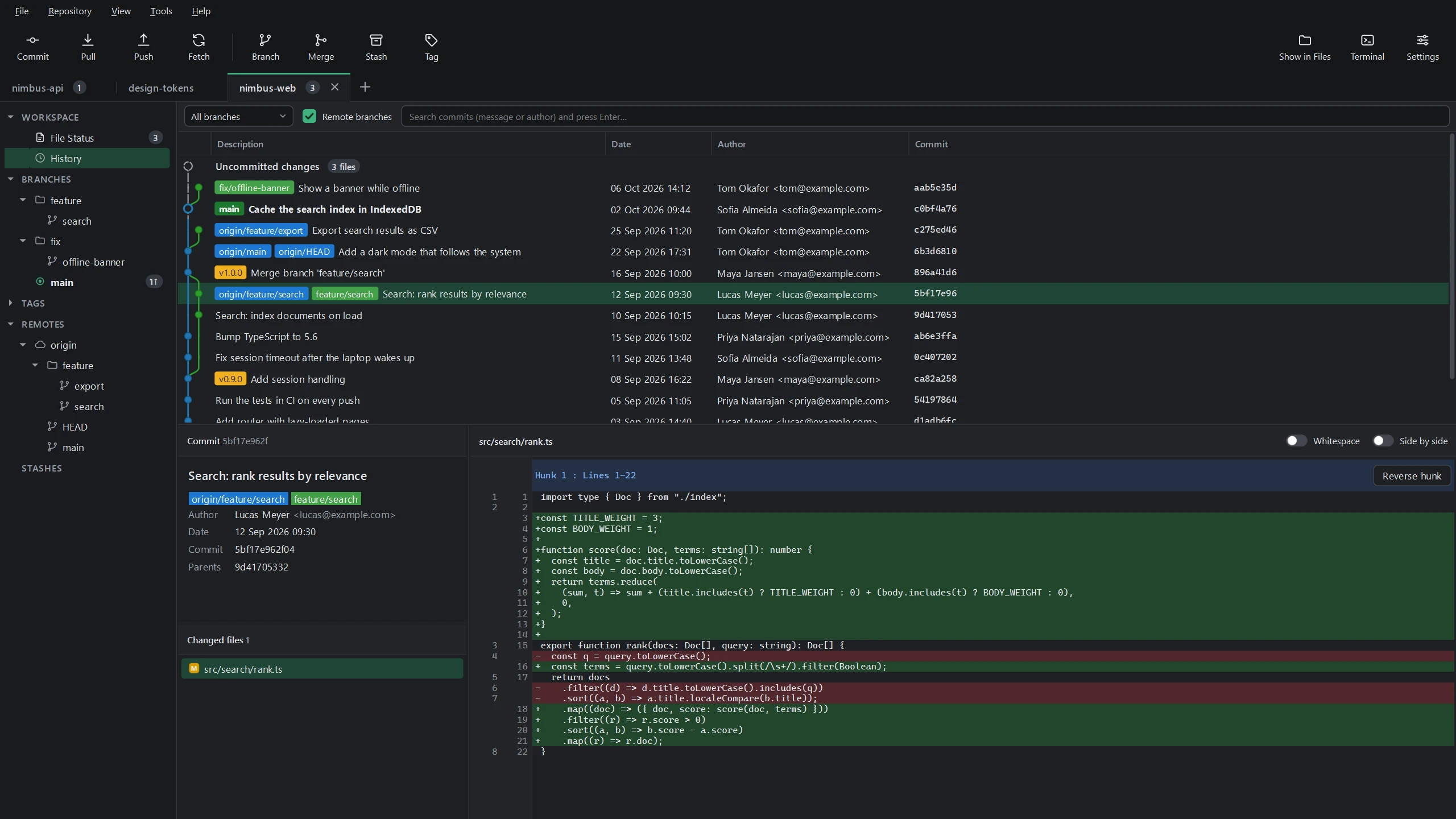
Task: Focus the commit search field
Action: click(x=925, y=117)
